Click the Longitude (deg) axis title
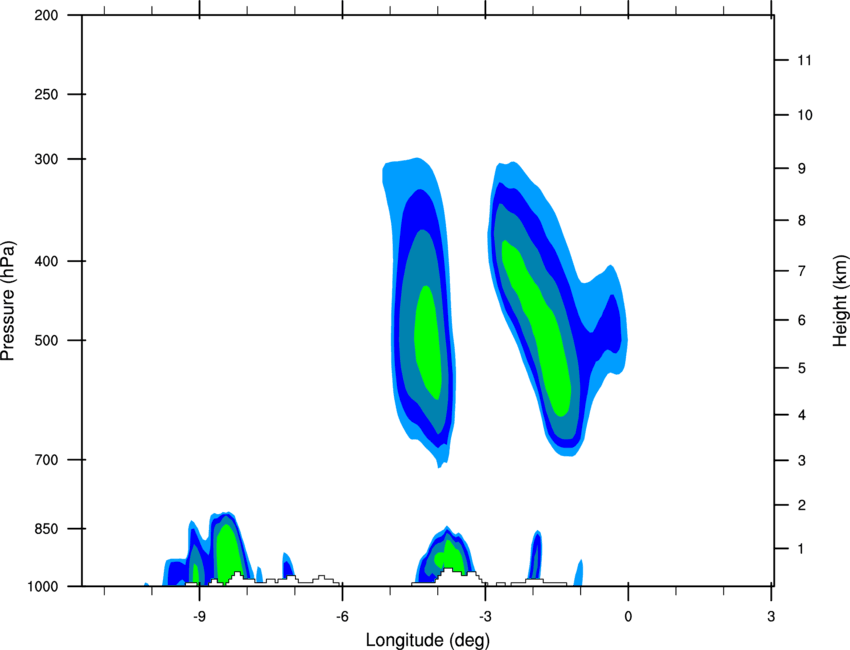850x650 pixels. pyautogui.click(x=428, y=640)
